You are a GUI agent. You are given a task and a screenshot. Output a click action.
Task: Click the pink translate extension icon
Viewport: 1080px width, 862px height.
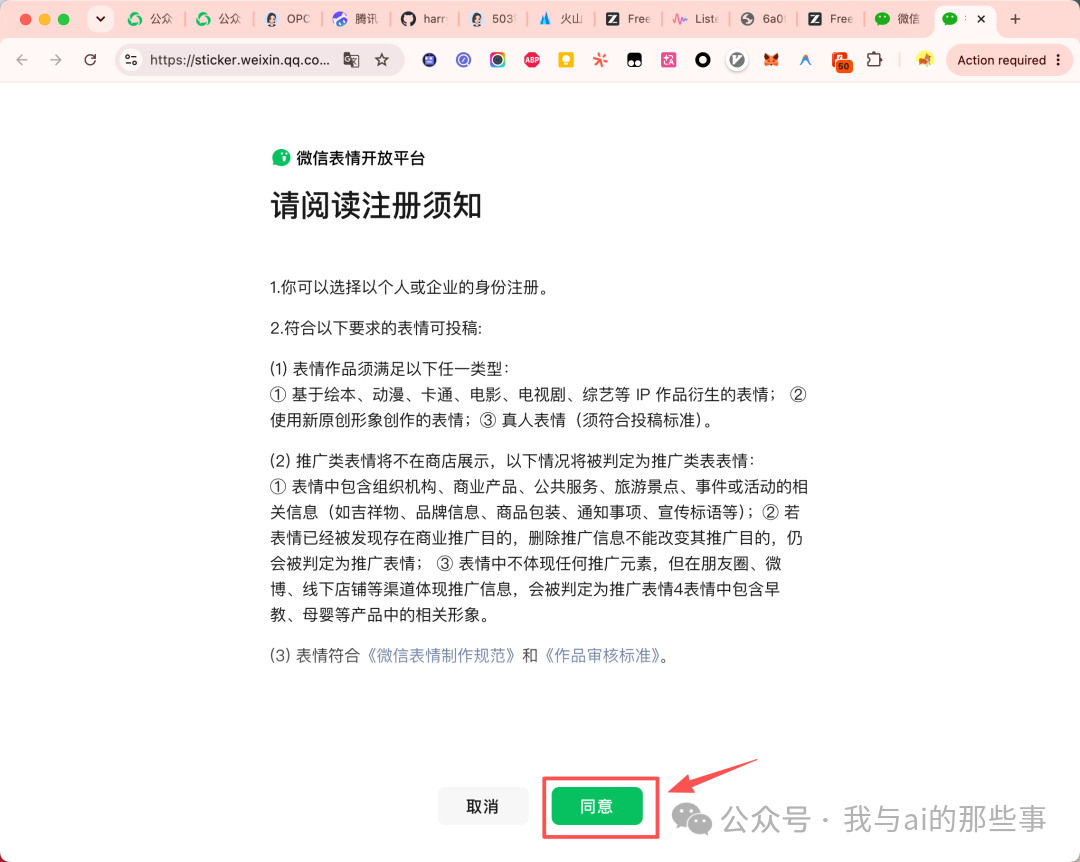(668, 60)
